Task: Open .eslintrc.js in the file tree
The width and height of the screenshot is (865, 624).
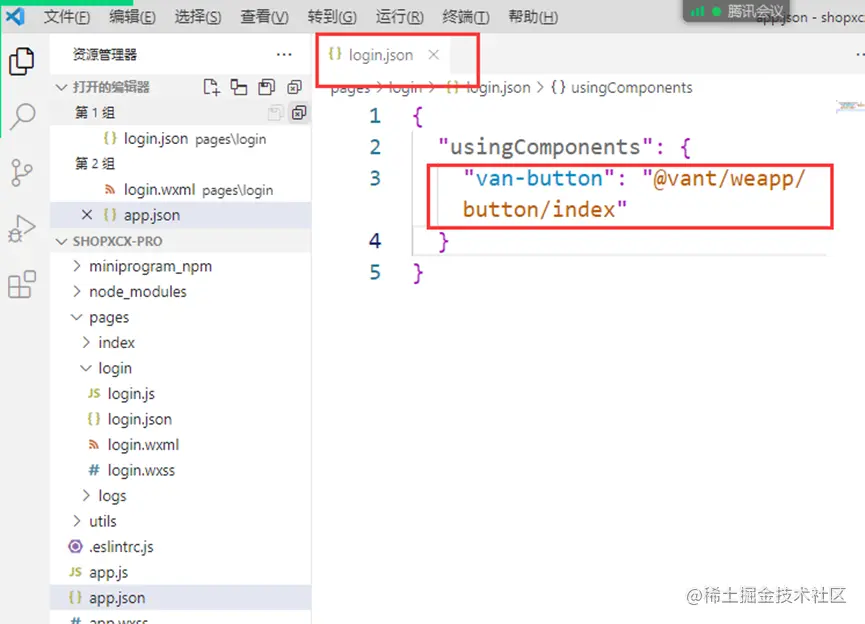Action: click(x=121, y=546)
